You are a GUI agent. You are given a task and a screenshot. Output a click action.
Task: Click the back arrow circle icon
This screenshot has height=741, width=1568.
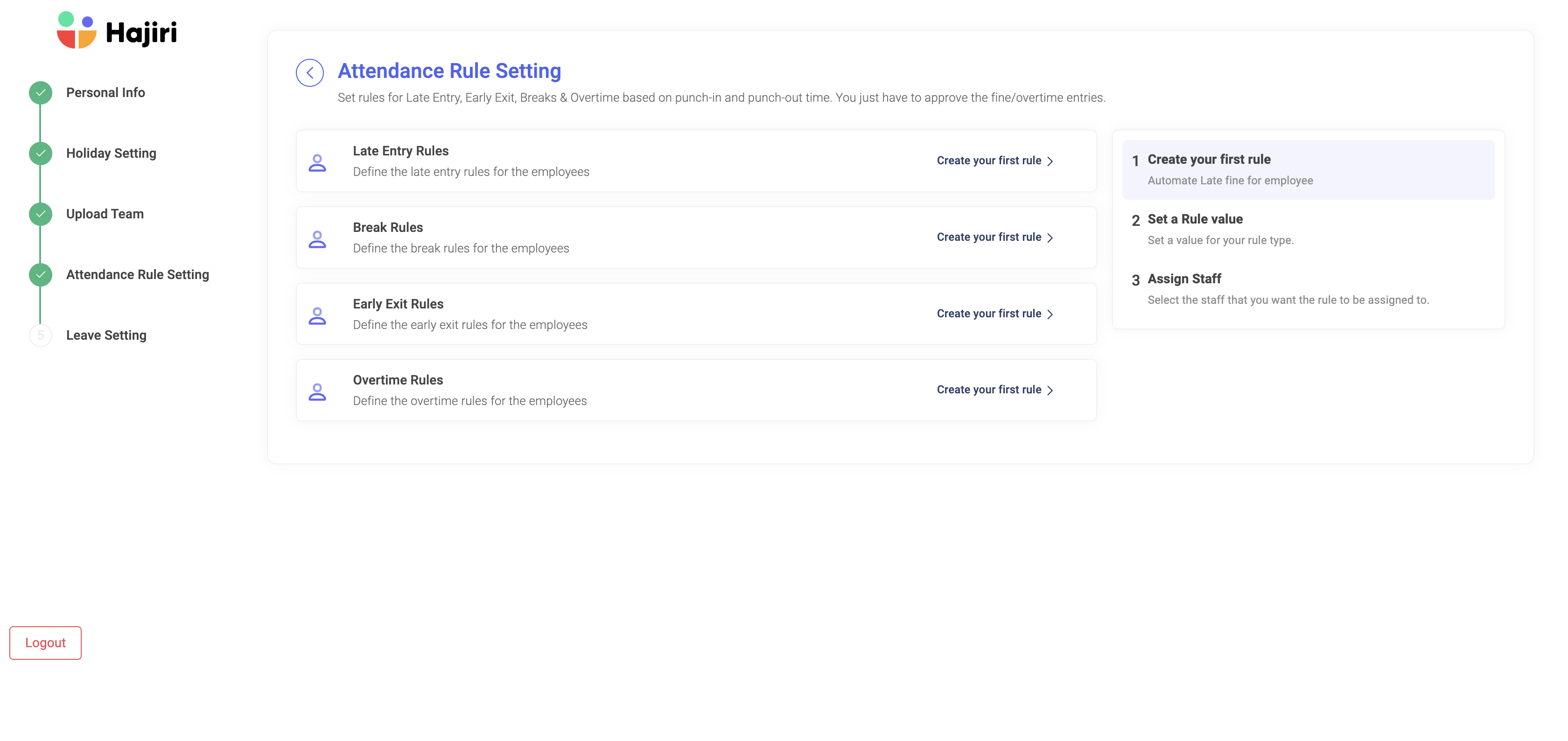[x=309, y=72]
